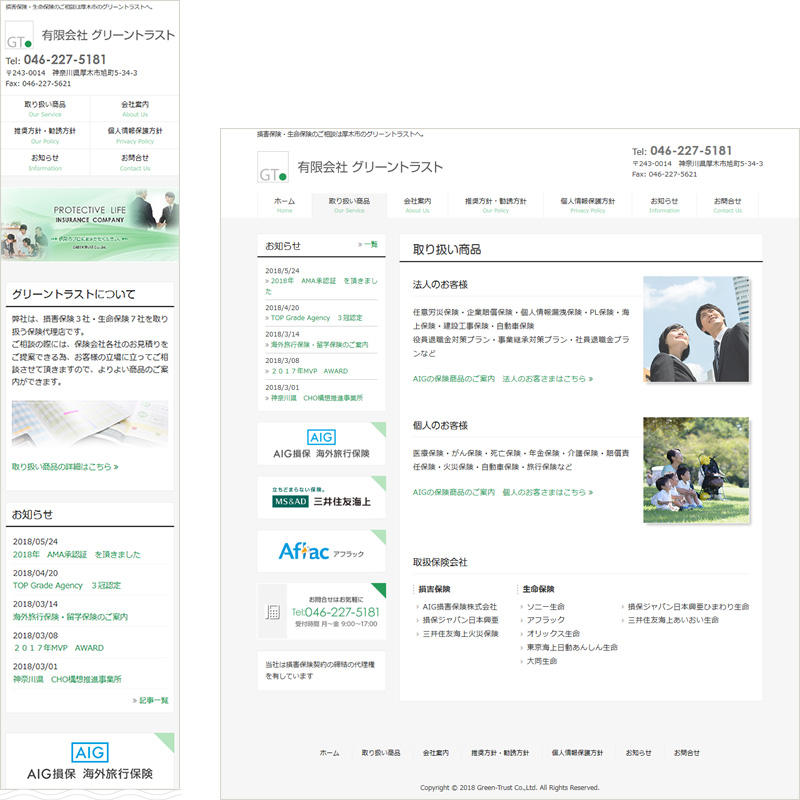The image size is (800, 800).
Task: Click 個人情報保護方針 in footer navigation
Action: (577, 753)
